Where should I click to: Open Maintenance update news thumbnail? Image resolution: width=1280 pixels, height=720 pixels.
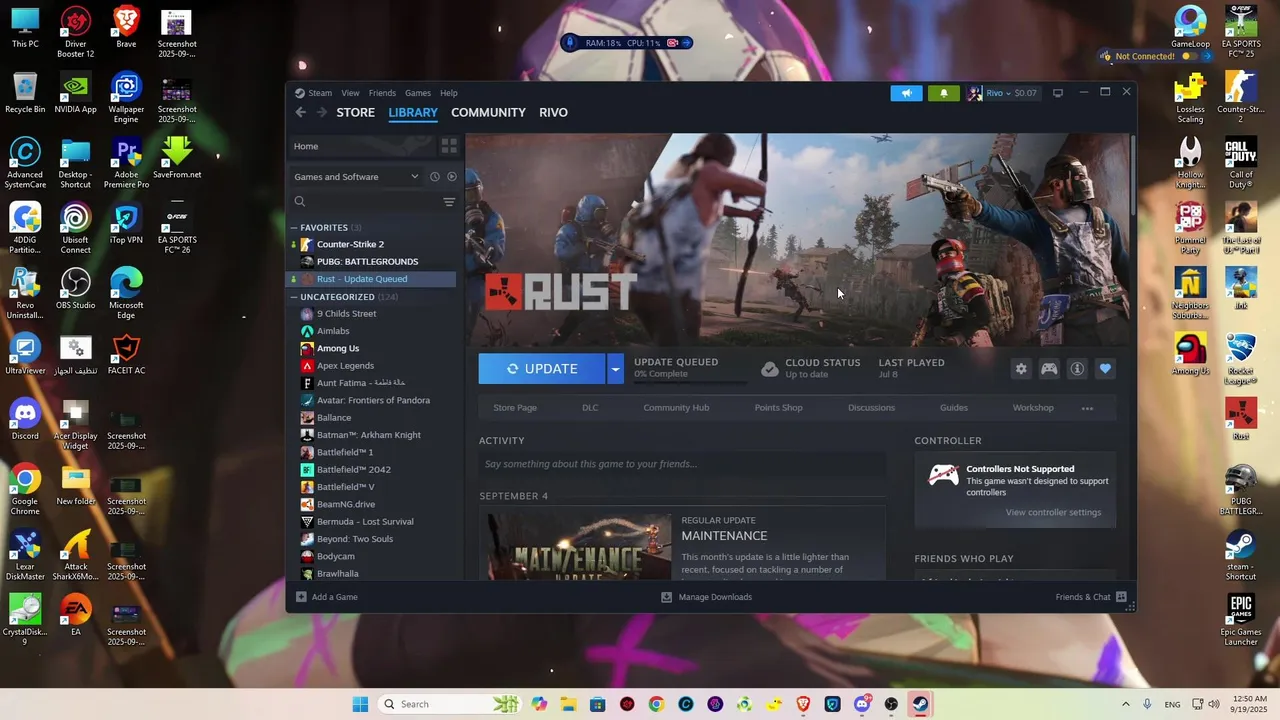pos(579,547)
